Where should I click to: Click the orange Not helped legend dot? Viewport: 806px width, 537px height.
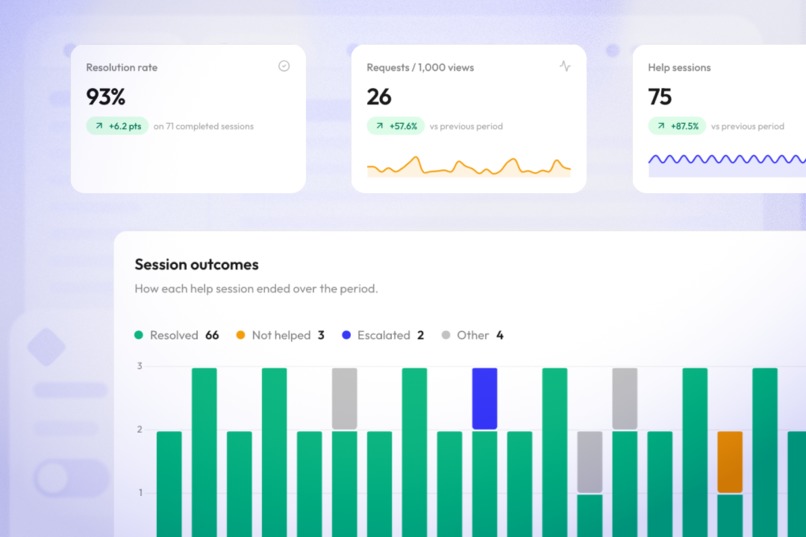240,335
